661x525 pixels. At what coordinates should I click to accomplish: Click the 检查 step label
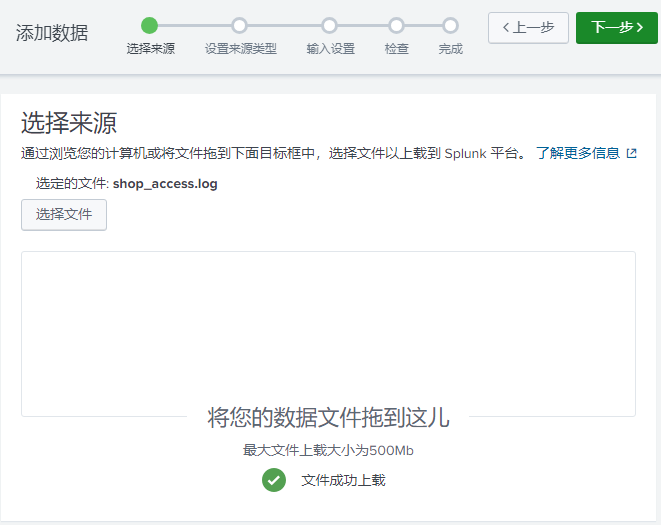396,49
